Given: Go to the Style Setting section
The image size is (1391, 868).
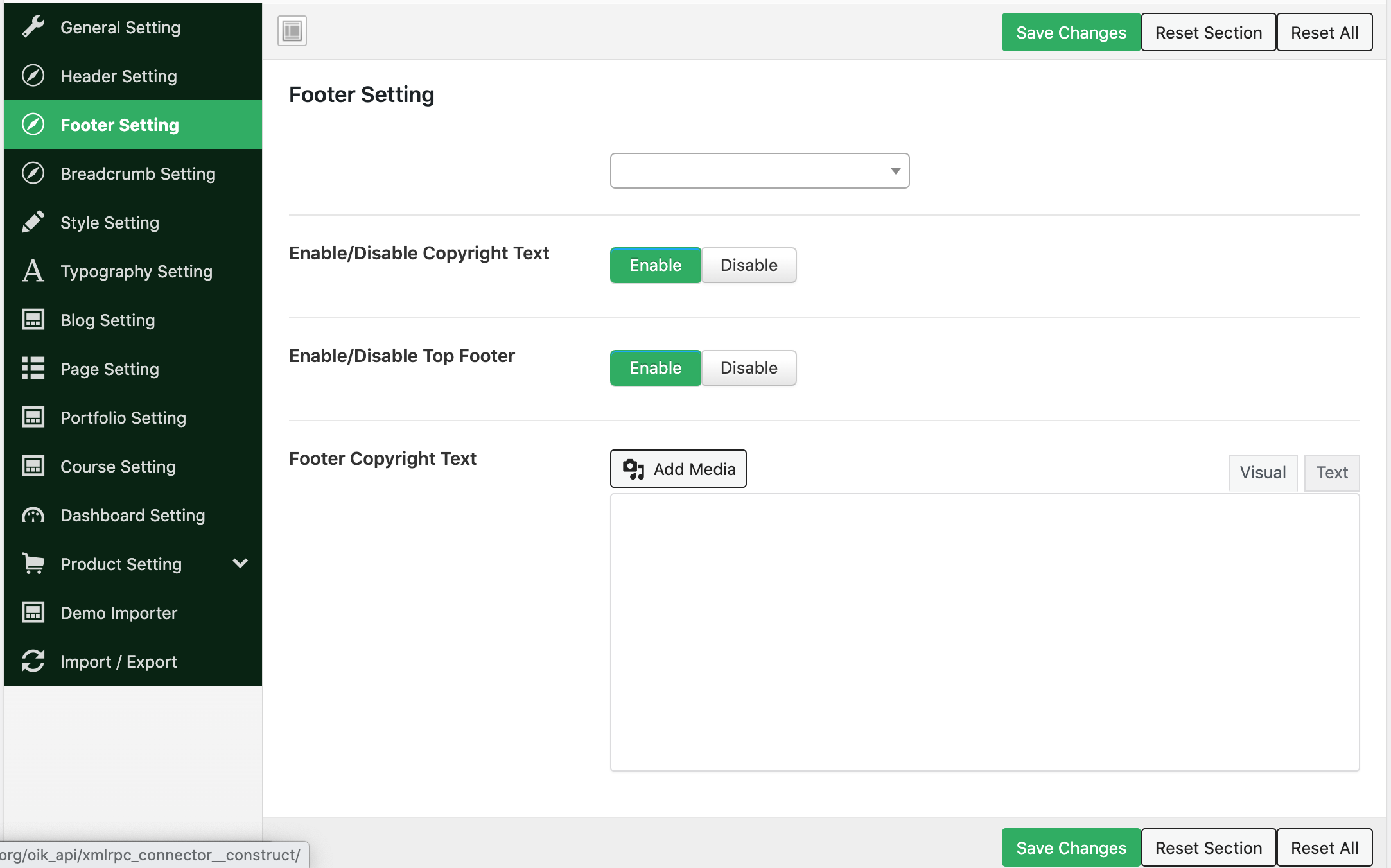Looking at the screenshot, I should 133,222.
